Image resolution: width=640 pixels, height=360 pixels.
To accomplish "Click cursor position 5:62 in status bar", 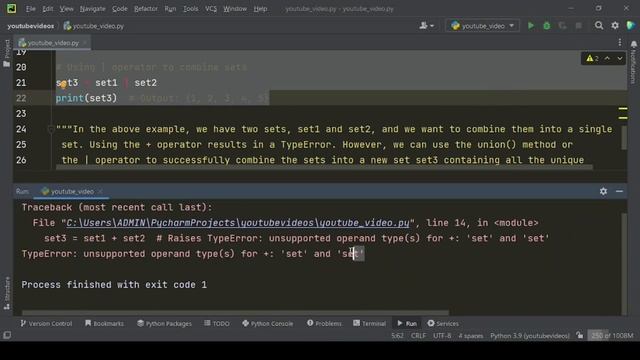I will 397,336.
